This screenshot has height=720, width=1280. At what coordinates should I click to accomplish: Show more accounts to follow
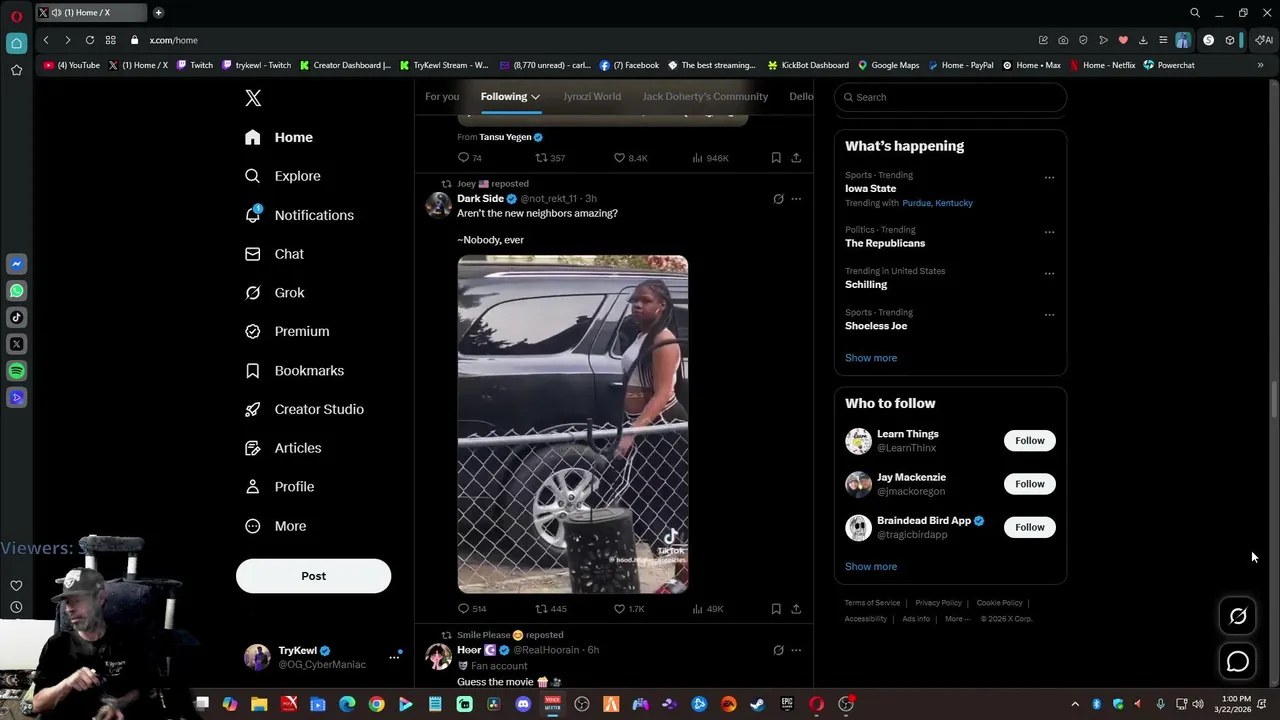(x=871, y=566)
